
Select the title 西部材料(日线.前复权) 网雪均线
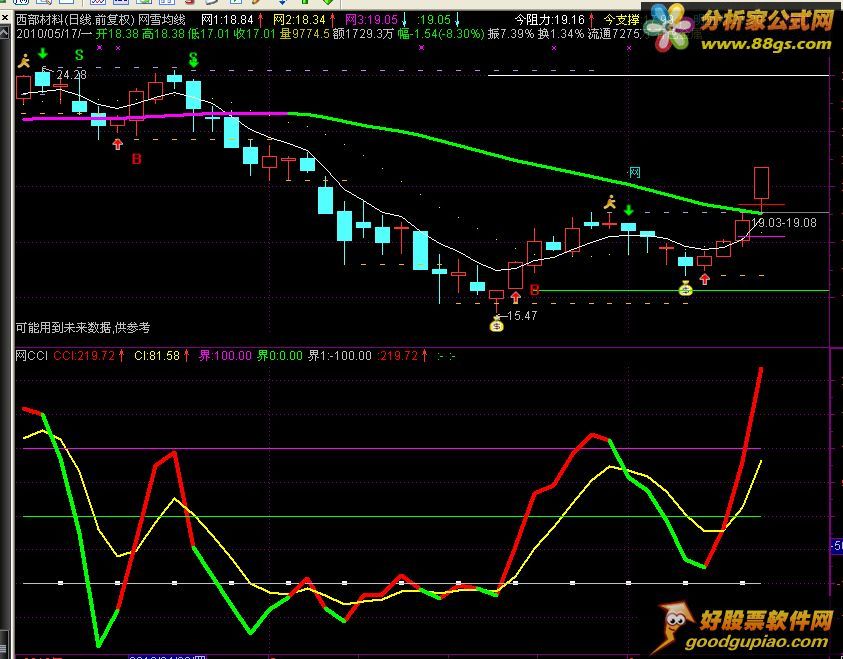coord(101,20)
